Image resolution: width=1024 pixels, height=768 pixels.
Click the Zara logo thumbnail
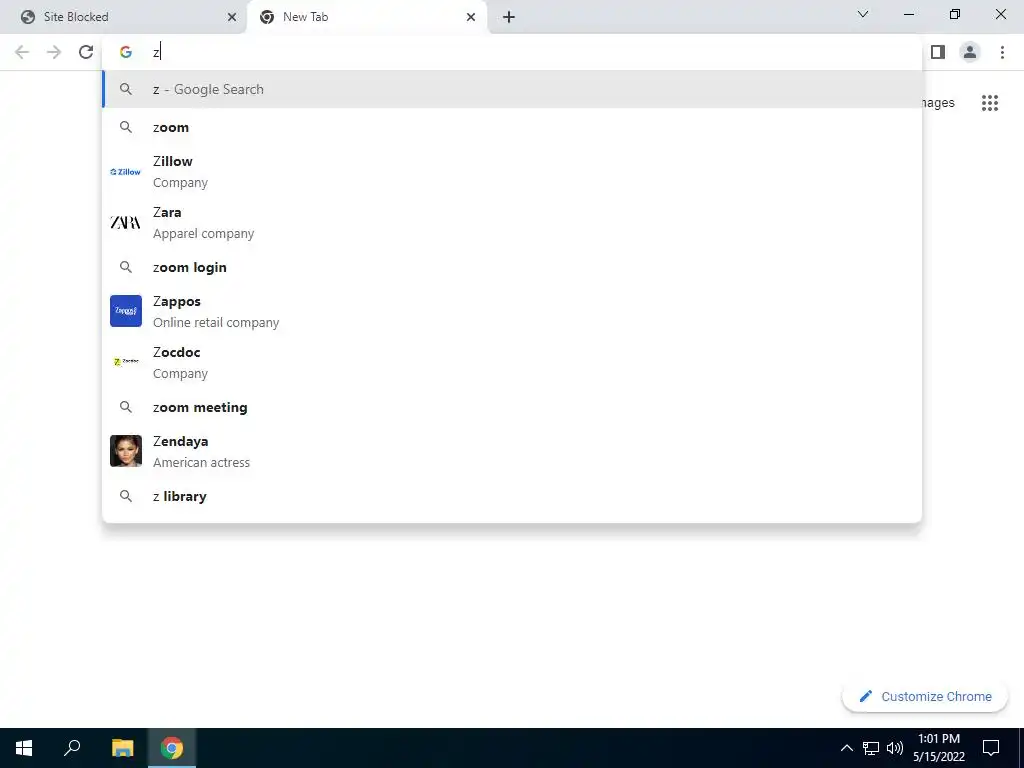point(126,223)
